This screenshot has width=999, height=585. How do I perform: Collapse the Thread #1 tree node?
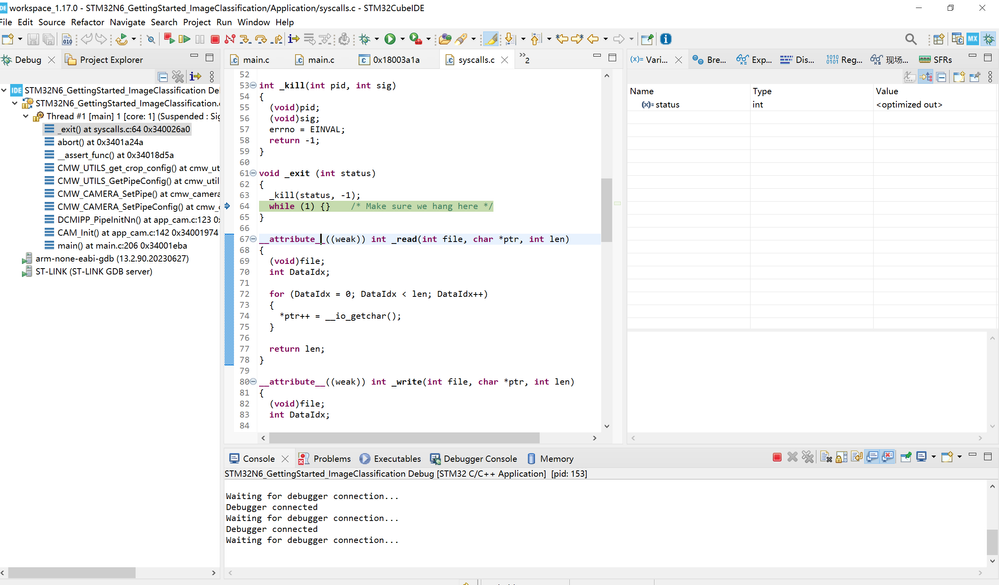[25, 116]
